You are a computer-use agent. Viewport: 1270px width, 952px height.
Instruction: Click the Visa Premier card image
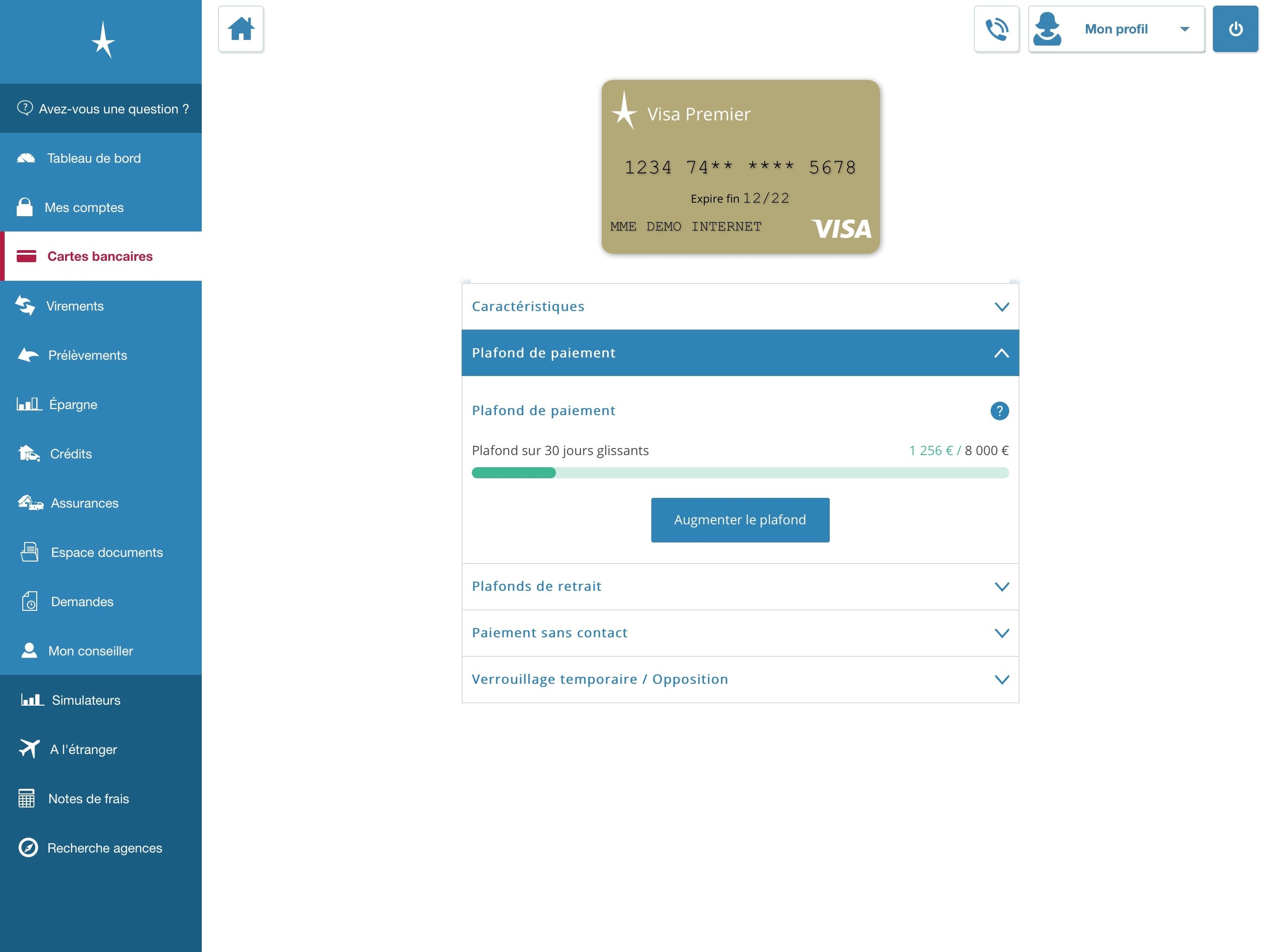pos(740,167)
